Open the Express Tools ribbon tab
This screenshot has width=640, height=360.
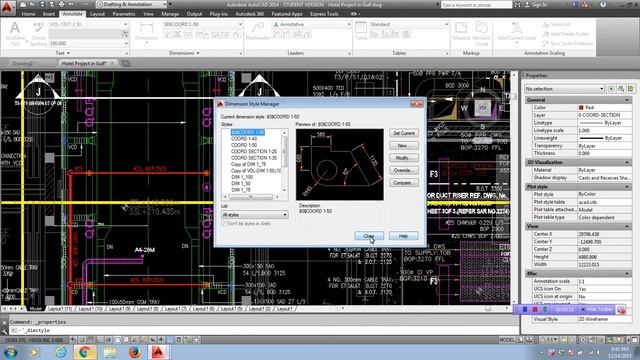tap(324, 14)
